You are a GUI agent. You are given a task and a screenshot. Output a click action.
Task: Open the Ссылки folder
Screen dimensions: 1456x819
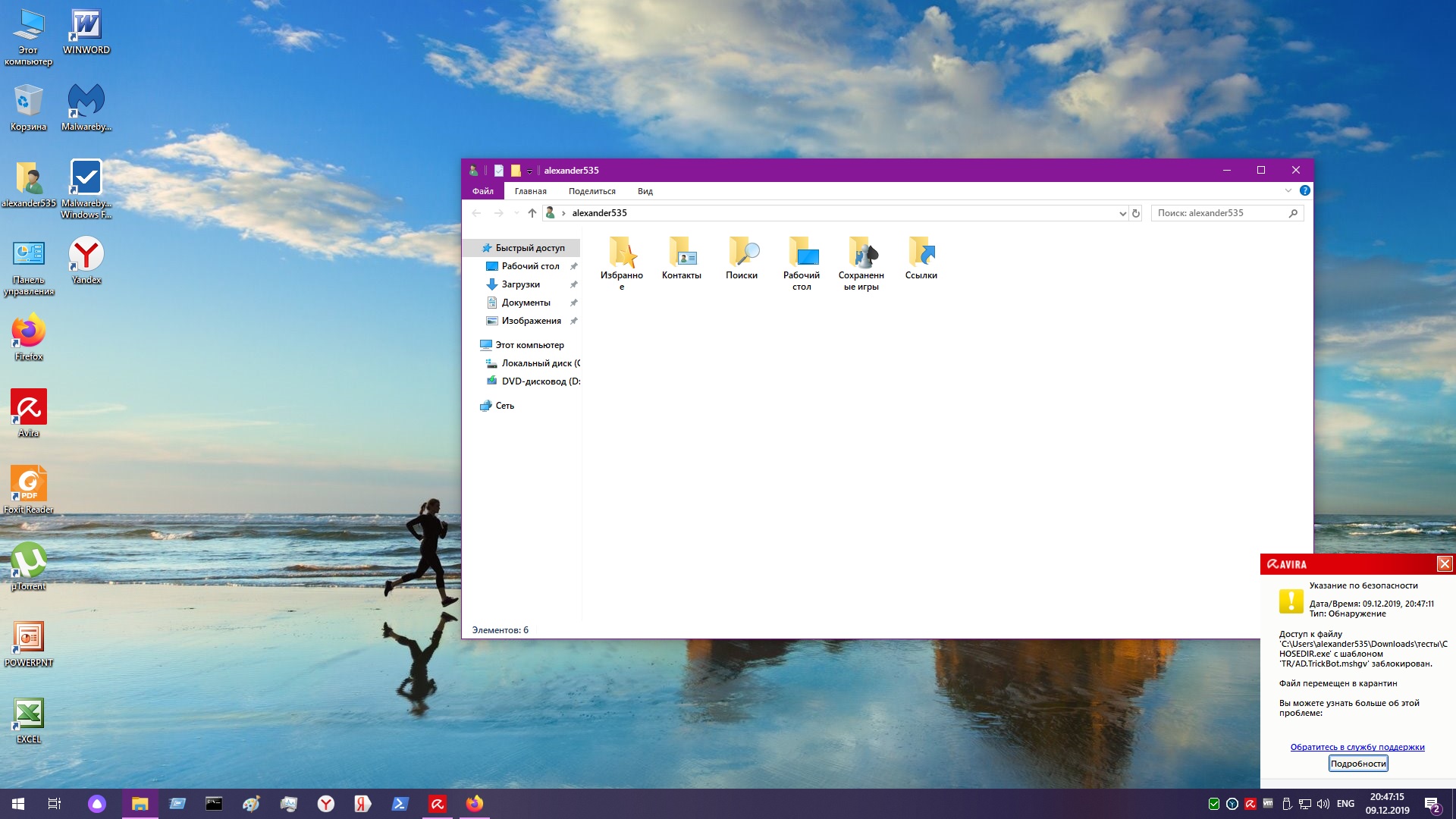pos(921,259)
